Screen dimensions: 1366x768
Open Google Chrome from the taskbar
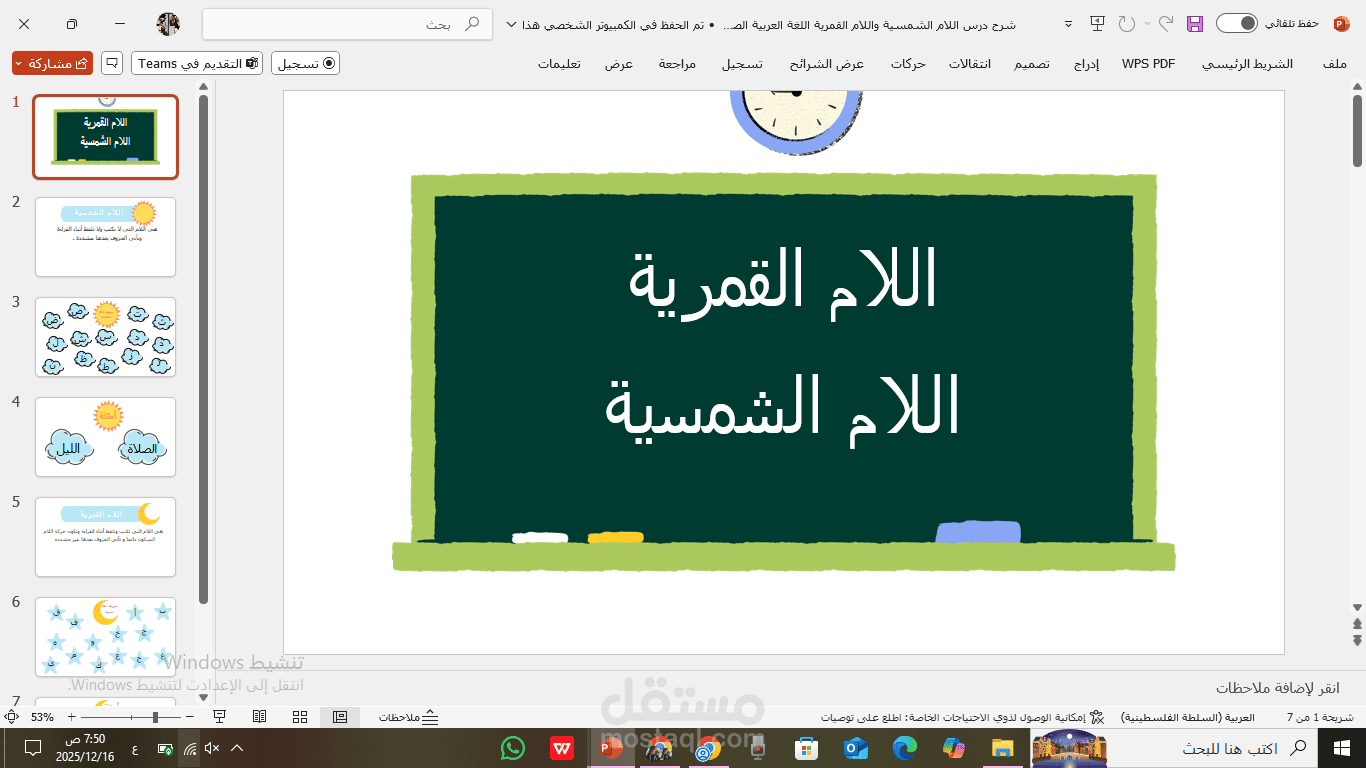(708, 748)
